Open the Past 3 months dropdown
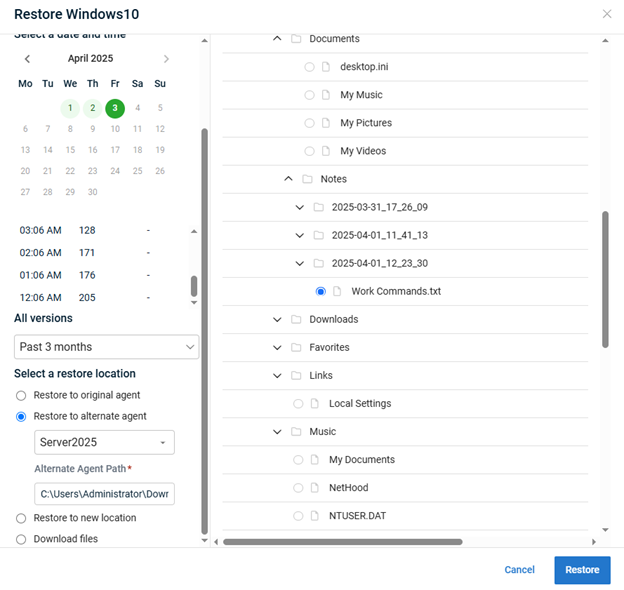This screenshot has height=590, width=624. 106,347
